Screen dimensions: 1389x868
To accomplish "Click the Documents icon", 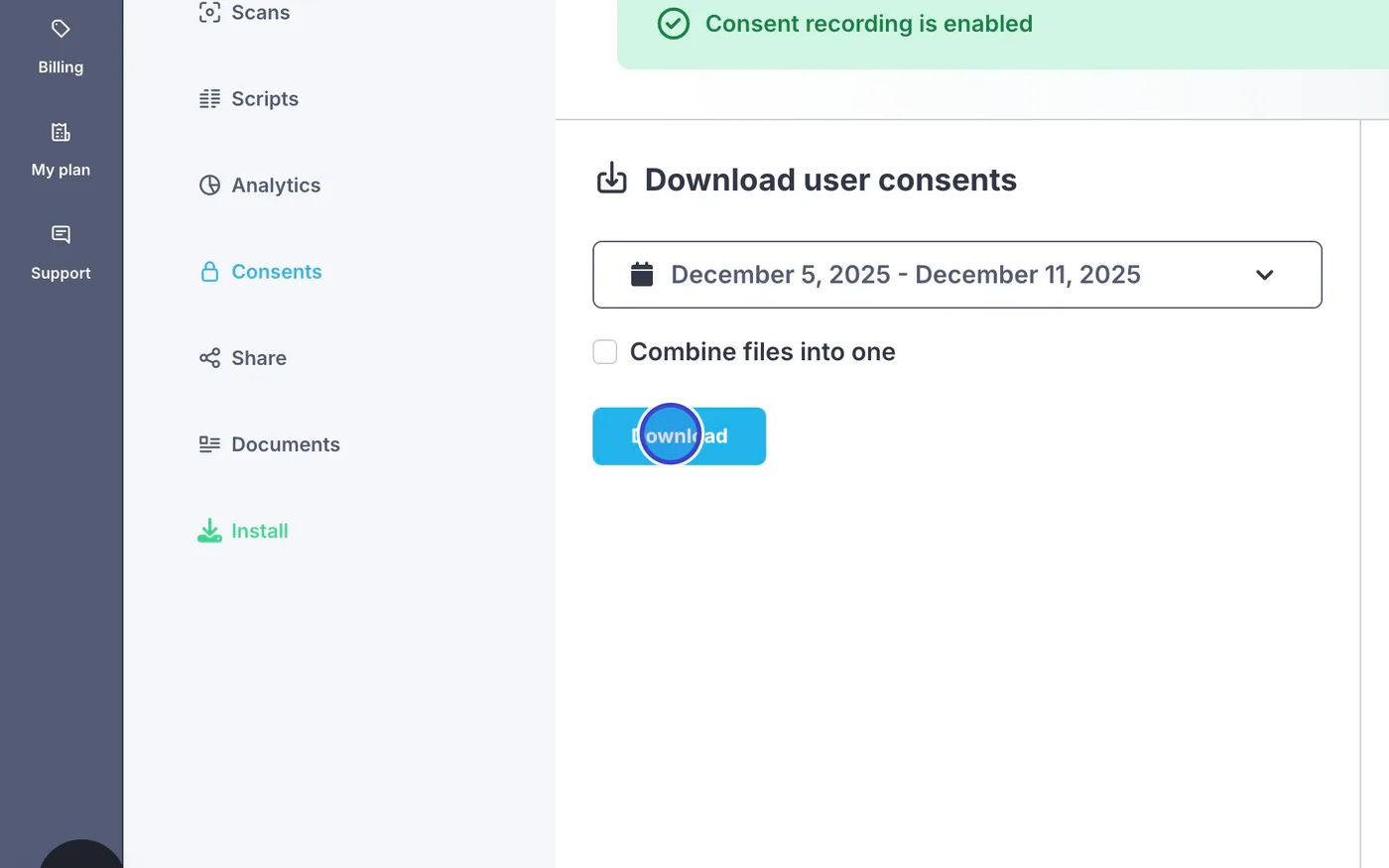I will 209,443.
